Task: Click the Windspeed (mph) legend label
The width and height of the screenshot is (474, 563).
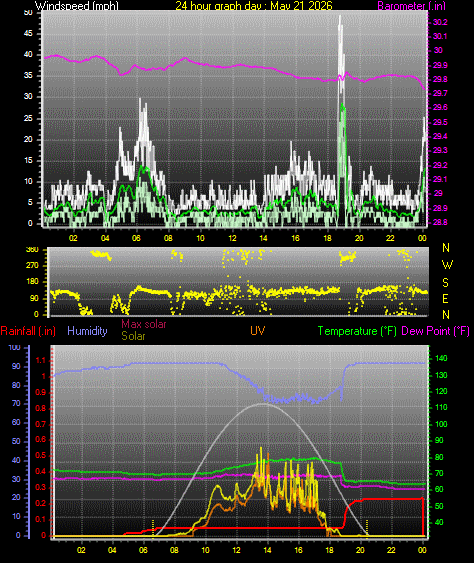Action: (x=76, y=5)
